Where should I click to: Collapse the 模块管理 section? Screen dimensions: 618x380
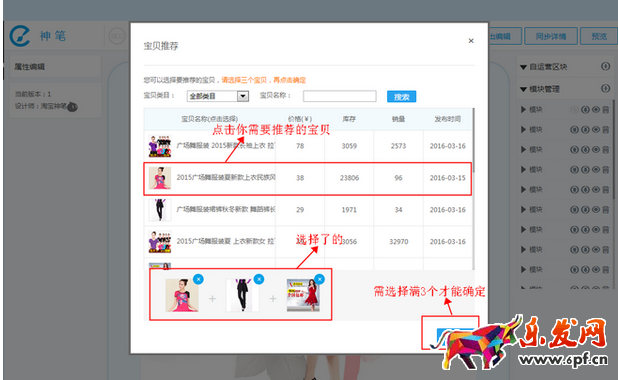pyautogui.click(x=523, y=89)
